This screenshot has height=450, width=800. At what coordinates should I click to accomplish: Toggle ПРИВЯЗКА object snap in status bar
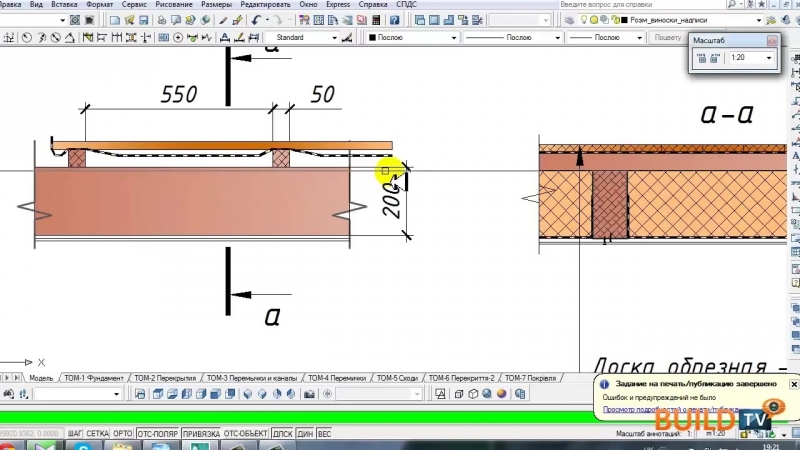click(200, 434)
